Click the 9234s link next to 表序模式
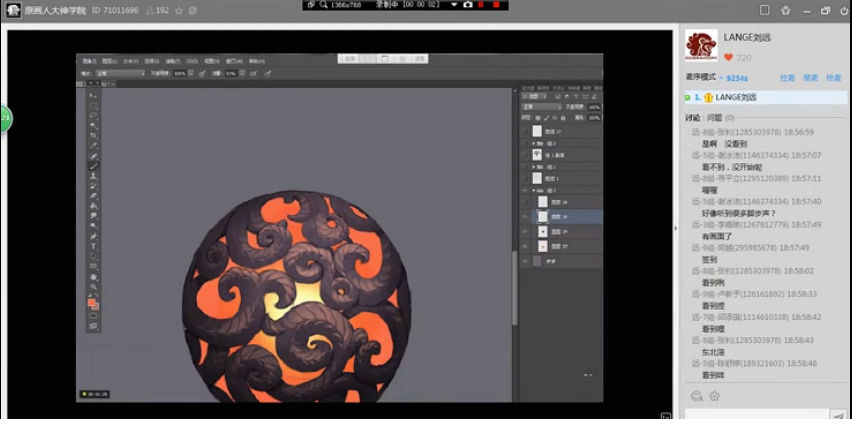Viewport: 852px width, 442px height. click(x=737, y=77)
